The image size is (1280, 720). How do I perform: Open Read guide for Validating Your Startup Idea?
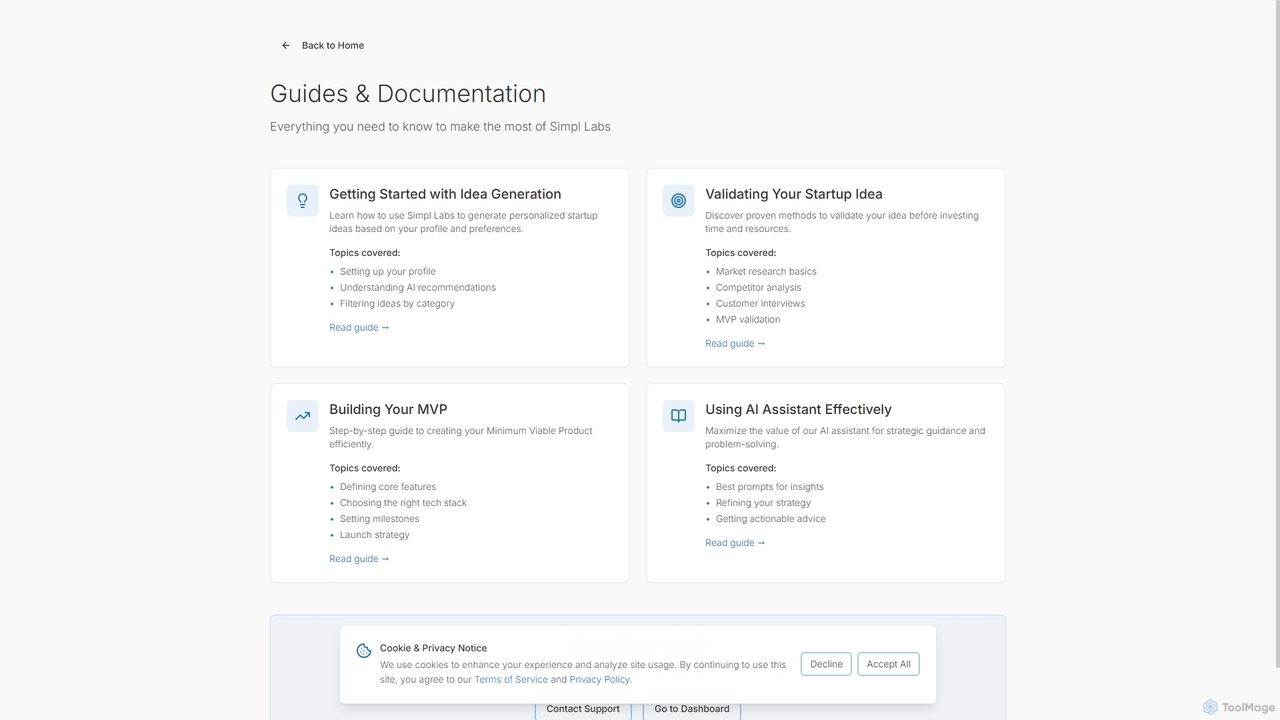click(x=735, y=344)
